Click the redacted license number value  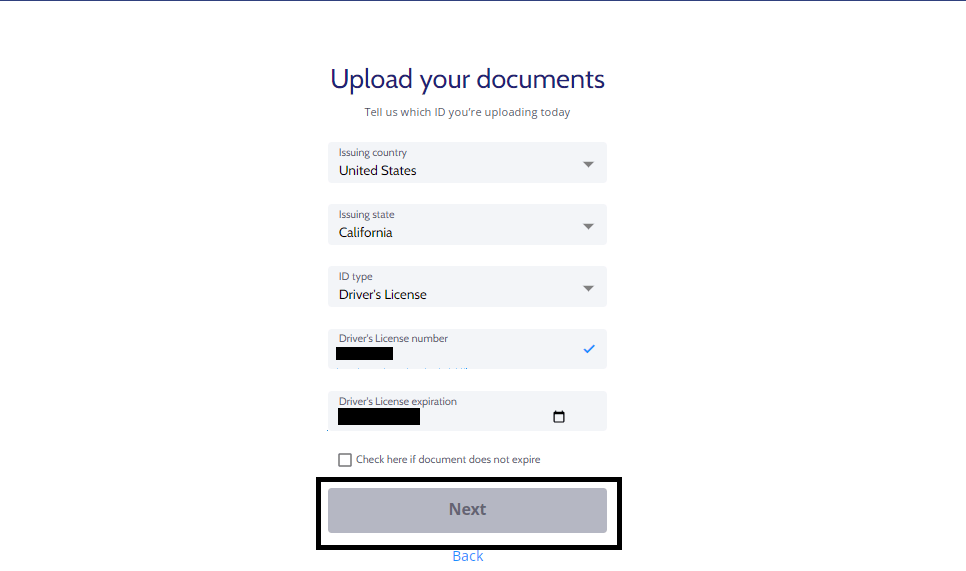click(x=365, y=354)
